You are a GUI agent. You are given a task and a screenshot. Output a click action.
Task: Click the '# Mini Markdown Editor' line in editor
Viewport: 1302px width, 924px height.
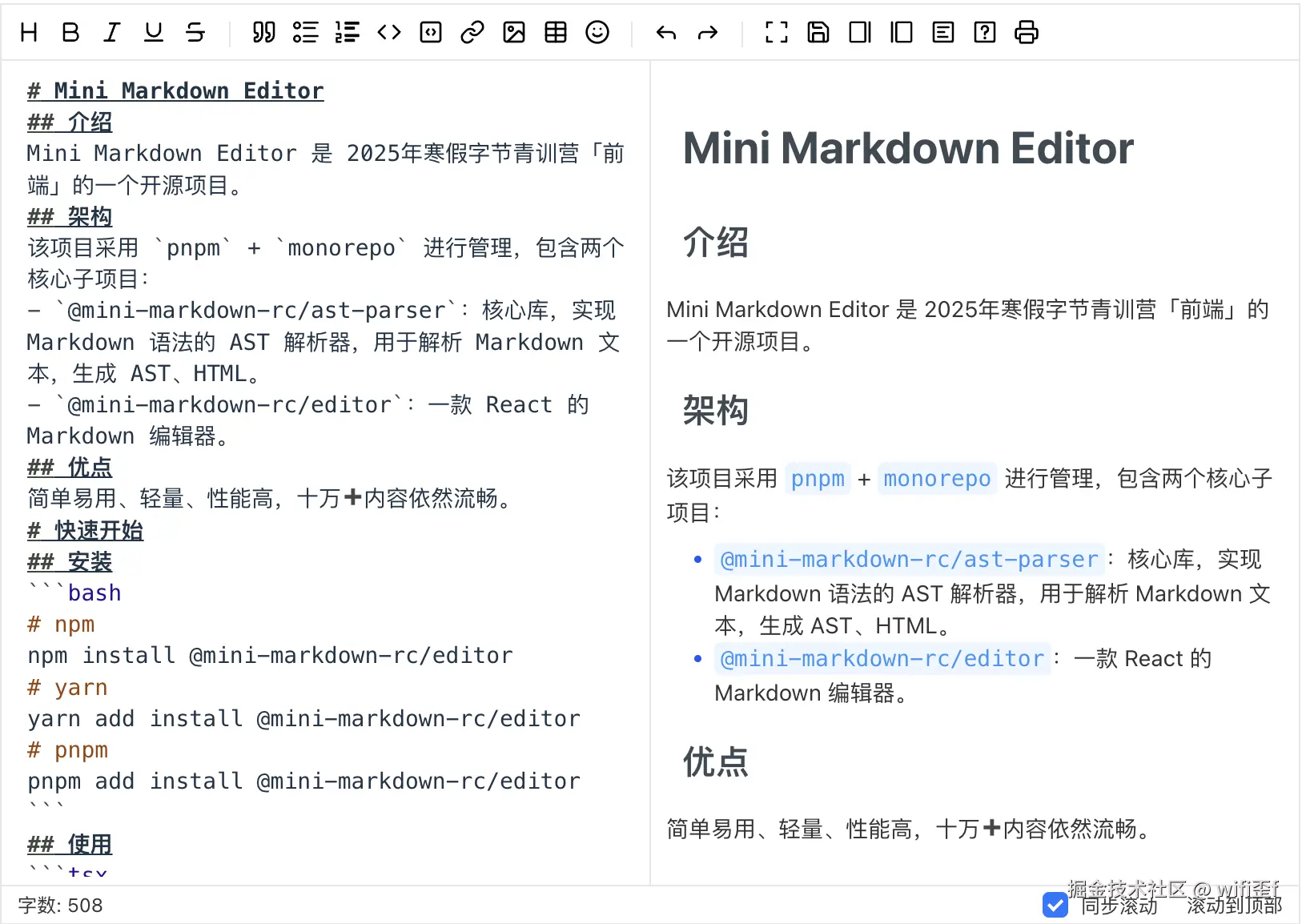click(x=175, y=90)
